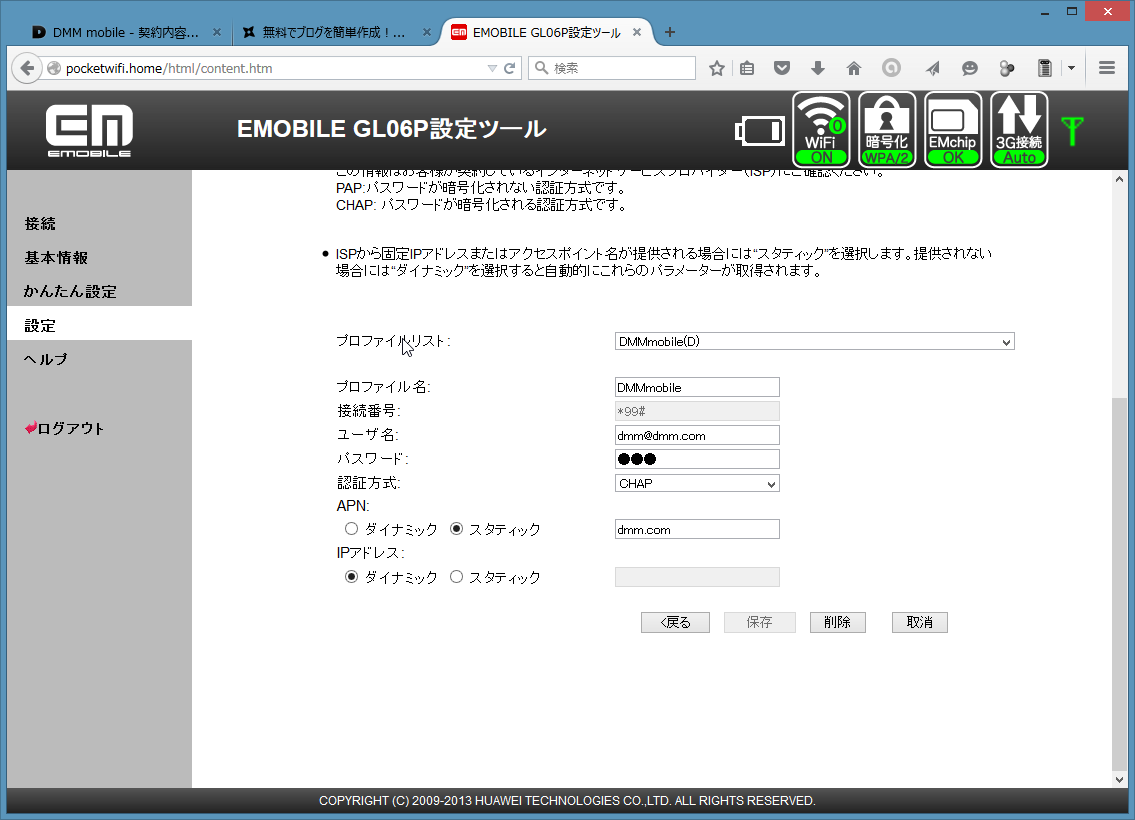Image resolution: width=1135 pixels, height=820 pixels.
Task: Click the 保存 button
Action: 759,622
